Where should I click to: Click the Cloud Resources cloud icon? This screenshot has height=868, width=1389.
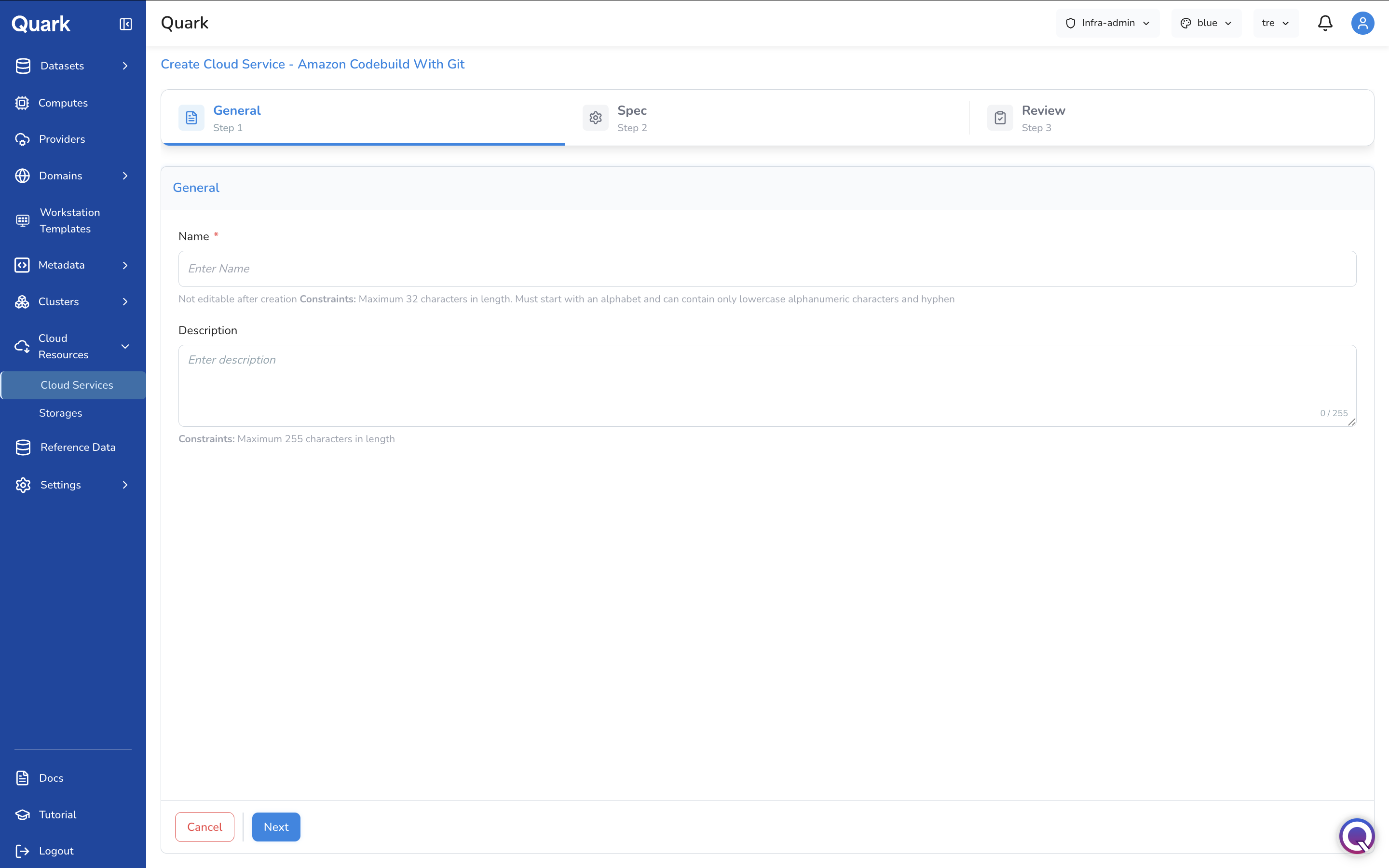click(22, 346)
